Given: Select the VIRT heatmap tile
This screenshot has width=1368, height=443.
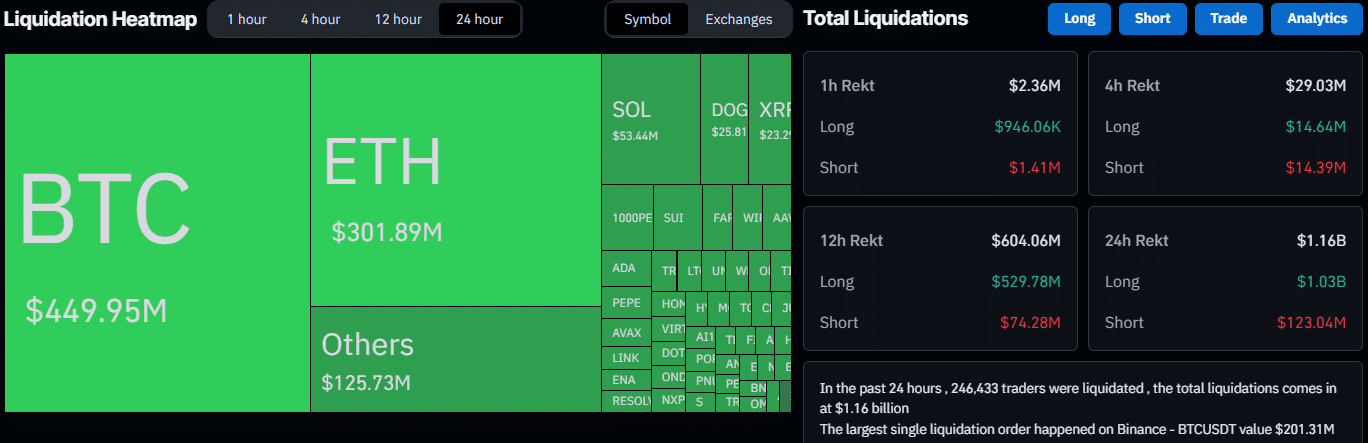Looking at the screenshot, I should click(x=669, y=328).
